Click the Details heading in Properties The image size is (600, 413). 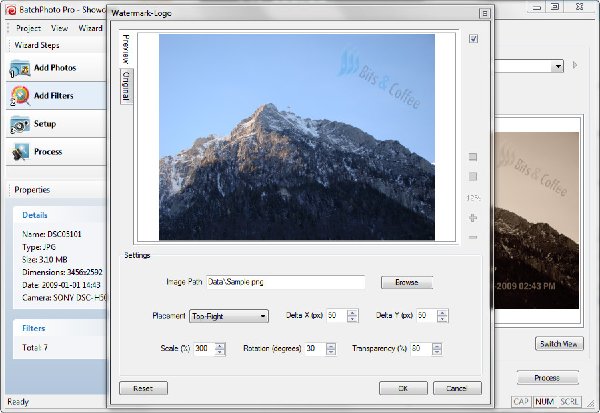pos(35,215)
